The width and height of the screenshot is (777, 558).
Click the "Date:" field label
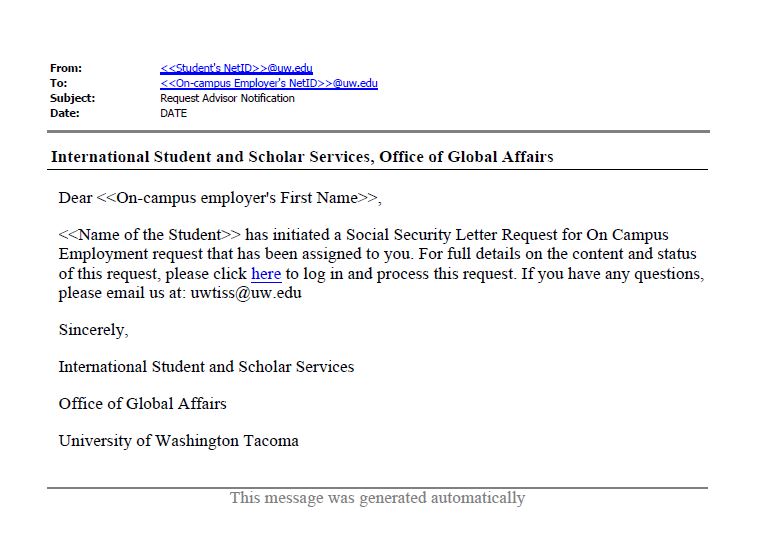coord(64,113)
